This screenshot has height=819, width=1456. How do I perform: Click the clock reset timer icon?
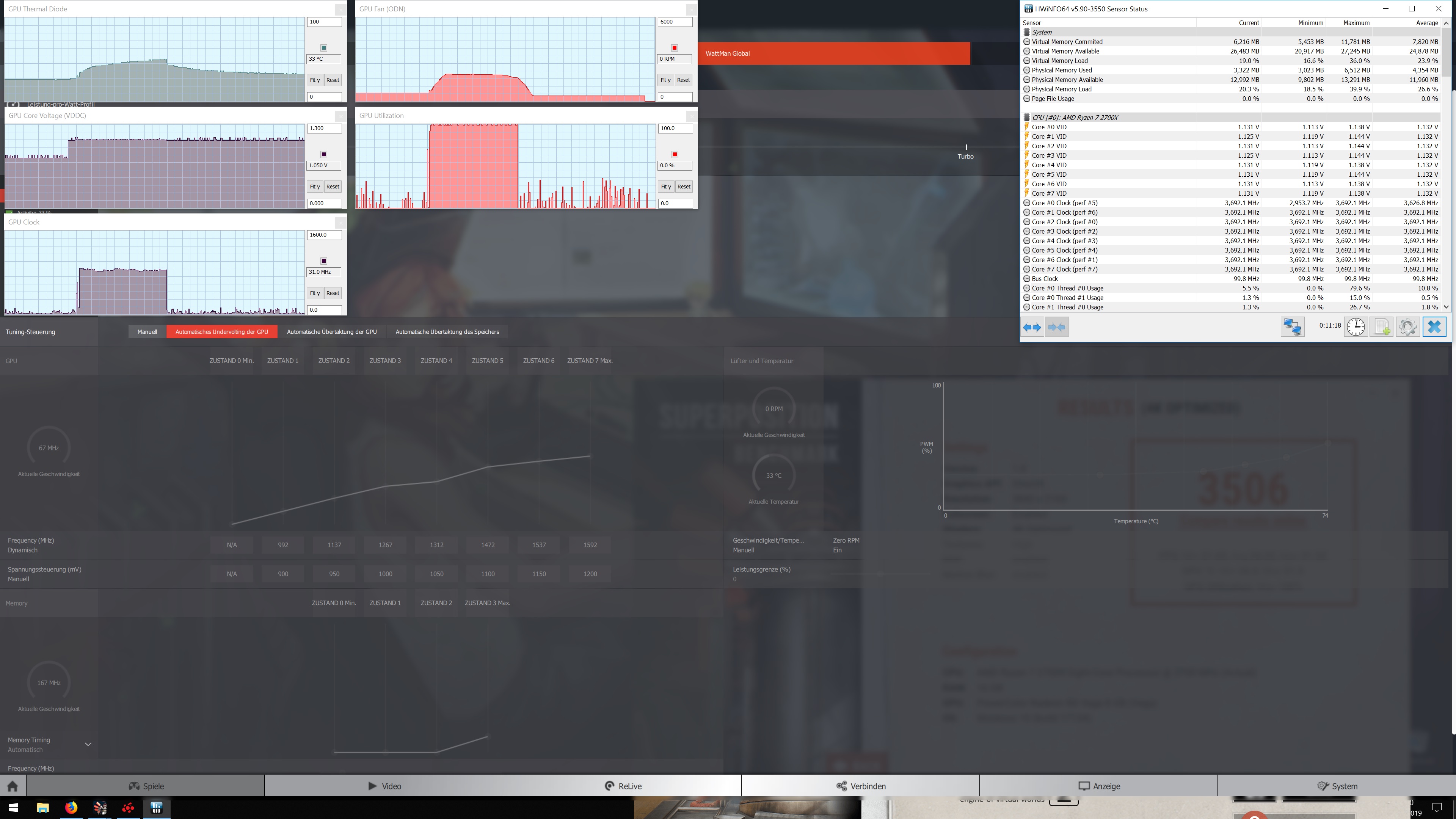coord(1356,327)
